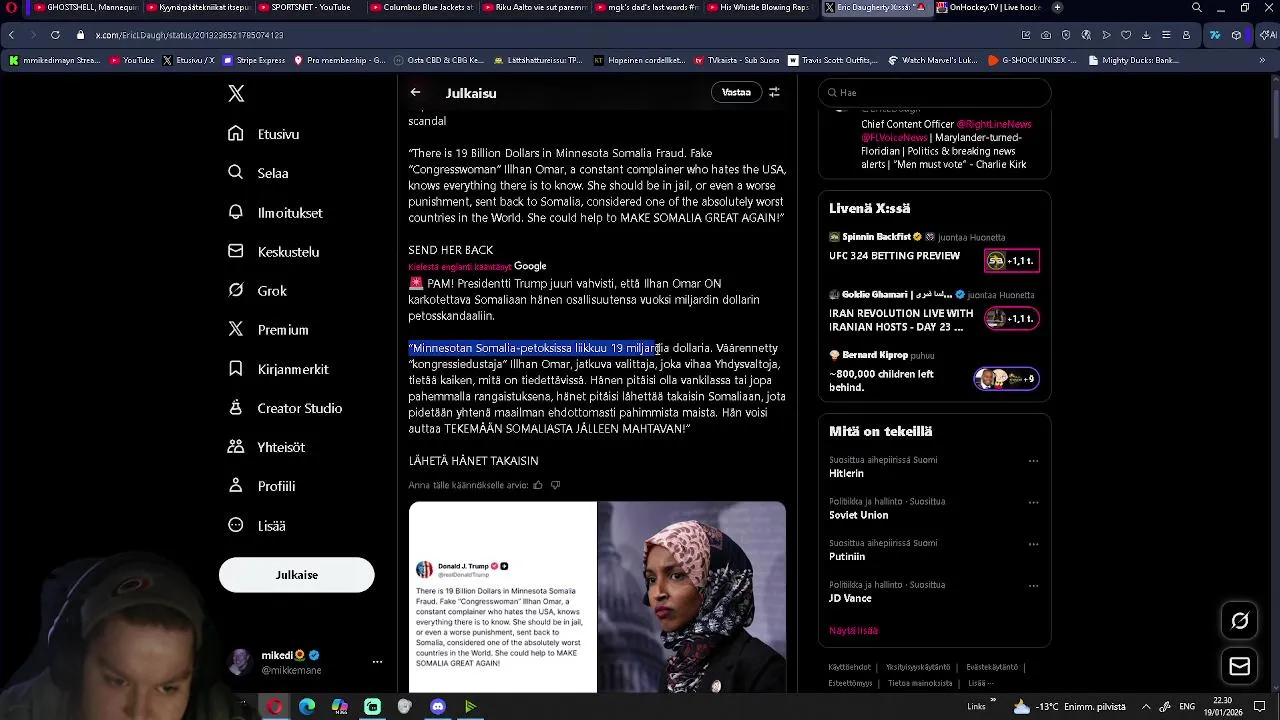Open reply sort filter icon beside Vastaa
The height and width of the screenshot is (720, 1280).
tap(774, 92)
